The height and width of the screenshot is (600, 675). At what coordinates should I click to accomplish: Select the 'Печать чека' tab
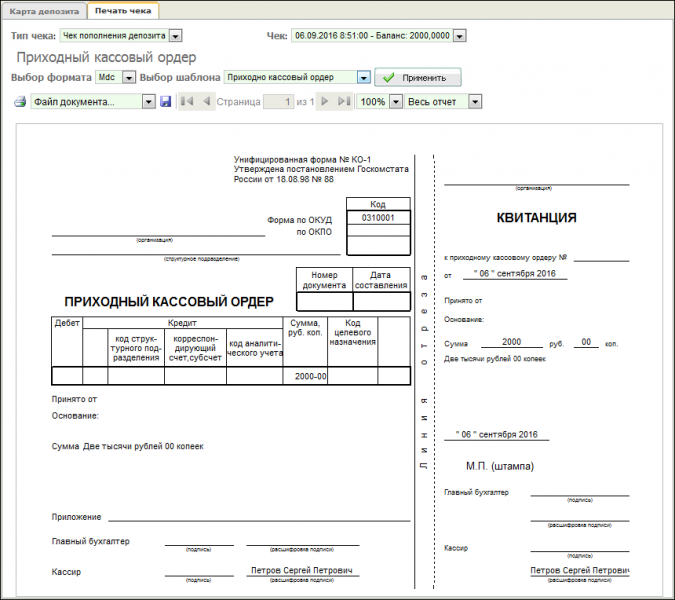point(123,11)
